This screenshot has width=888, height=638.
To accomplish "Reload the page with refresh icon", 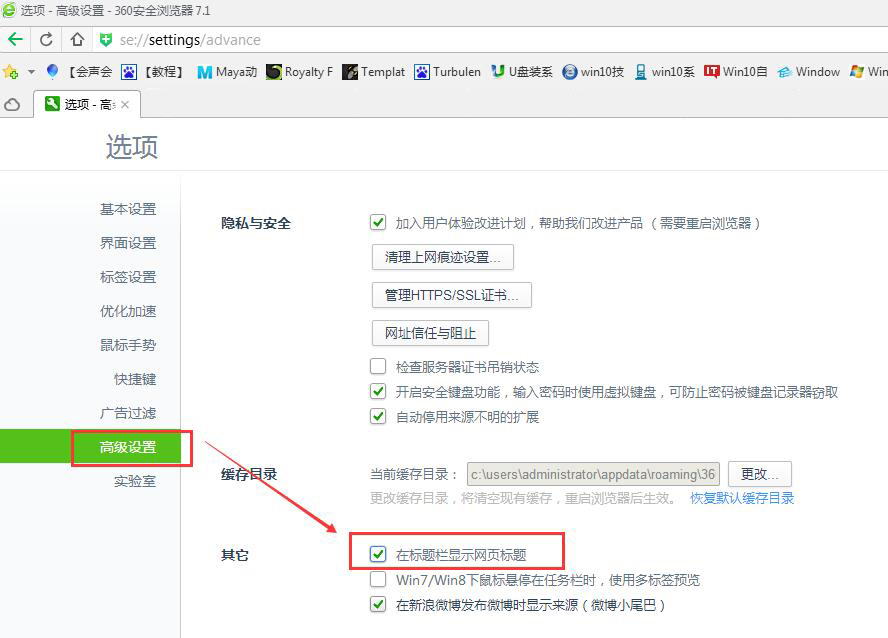I will click(x=46, y=40).
